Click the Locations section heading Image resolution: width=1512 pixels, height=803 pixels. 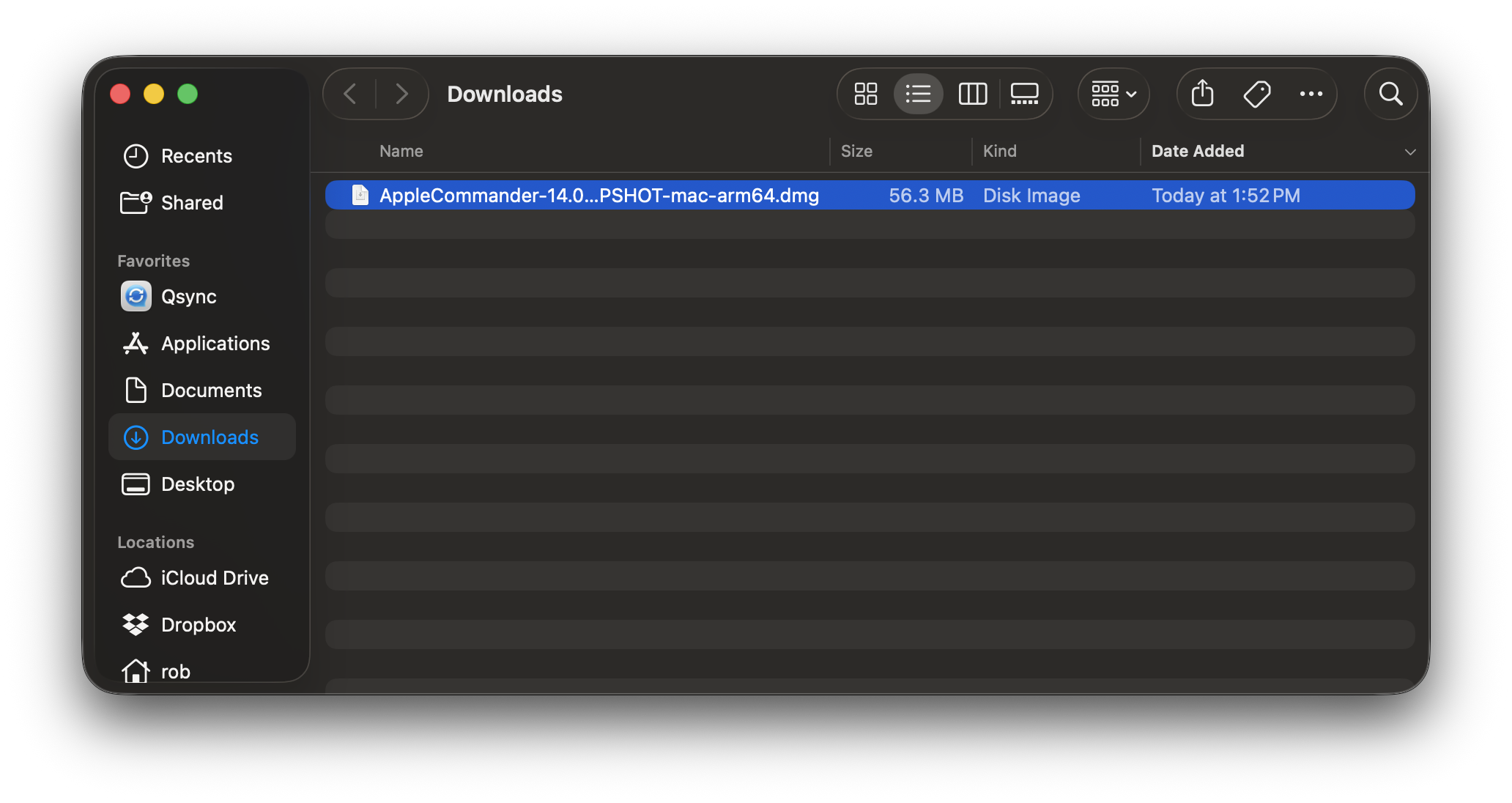[155, 542]
